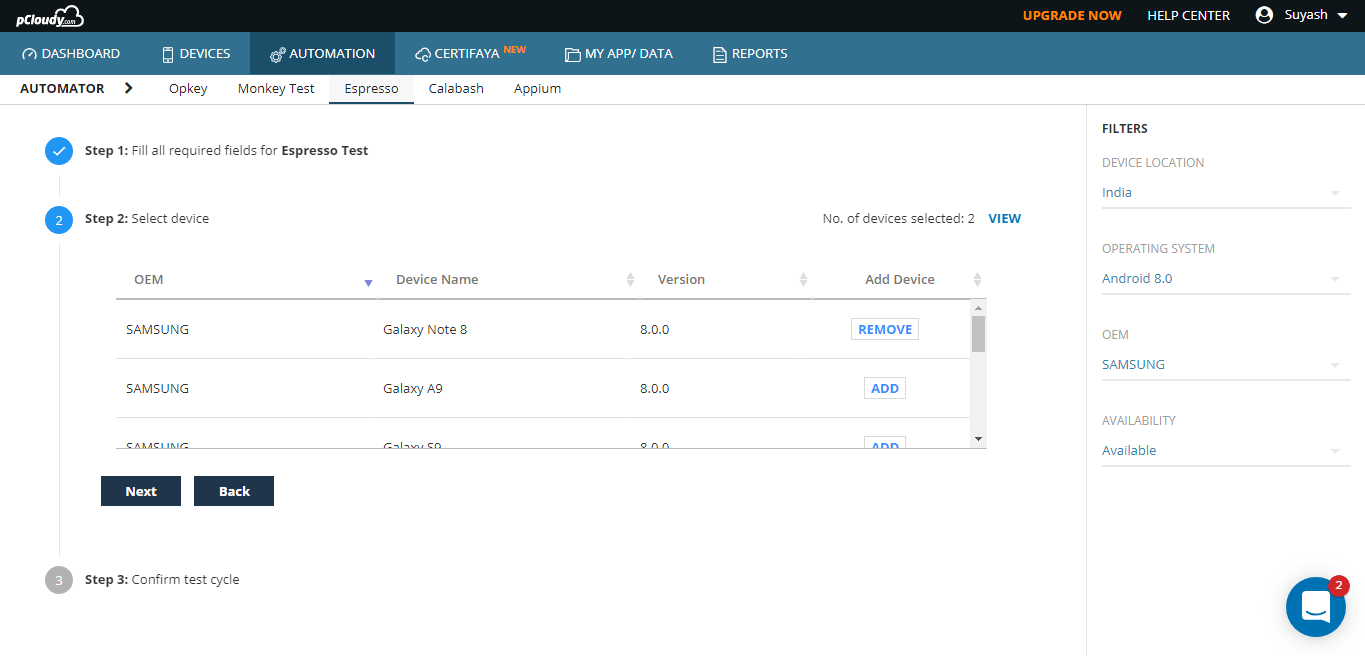This screenshot has height=656, width=1365.
Task: Click the Galaxy Note 8 device name
Action: [425, 330]
